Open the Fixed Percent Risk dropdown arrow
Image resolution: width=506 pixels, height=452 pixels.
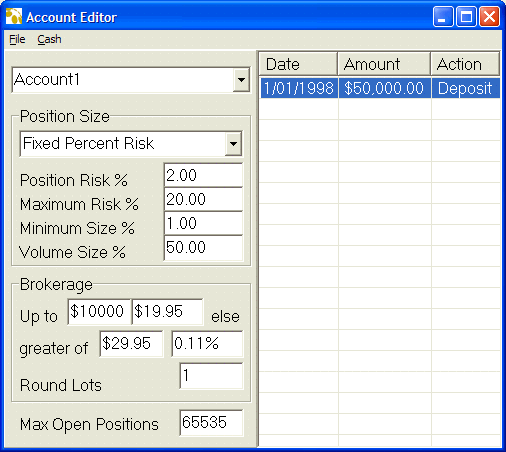point(233,144)
